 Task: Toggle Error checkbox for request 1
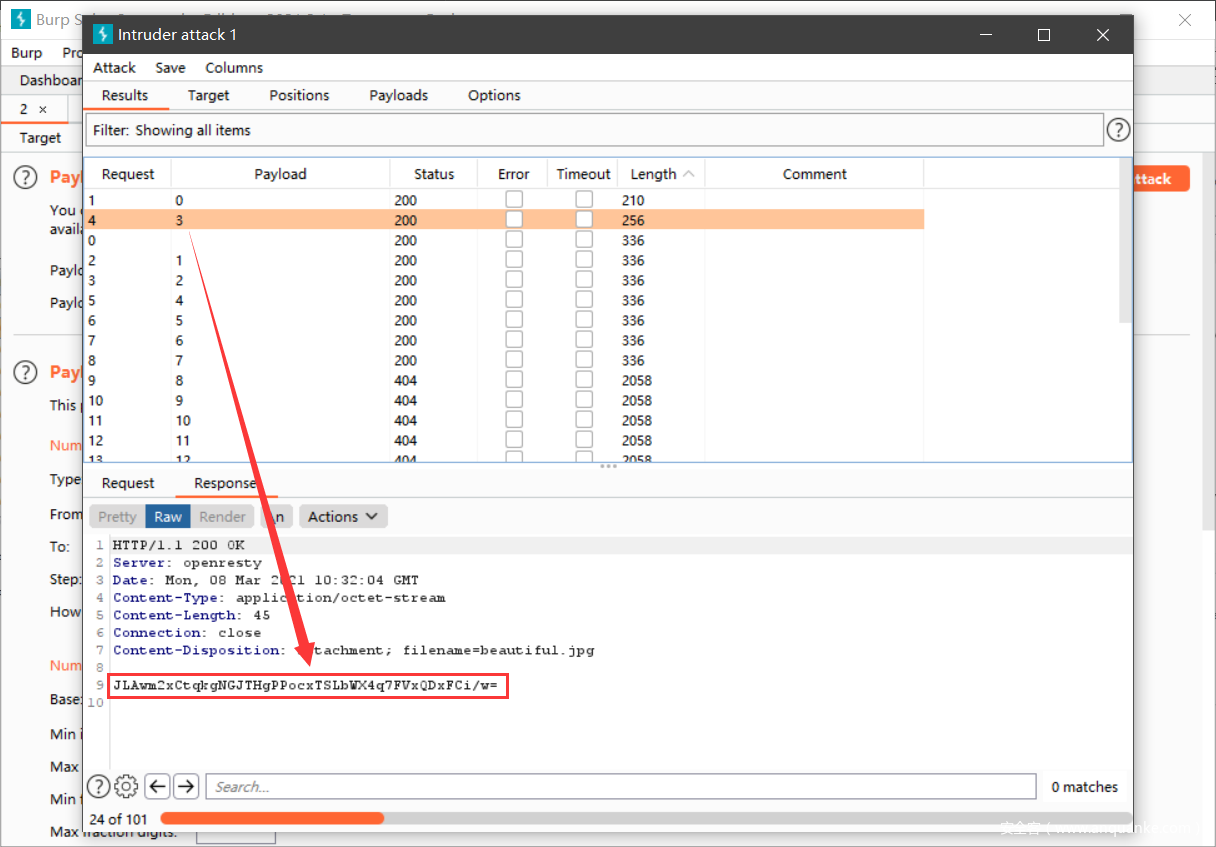click(x=514, y=200)
